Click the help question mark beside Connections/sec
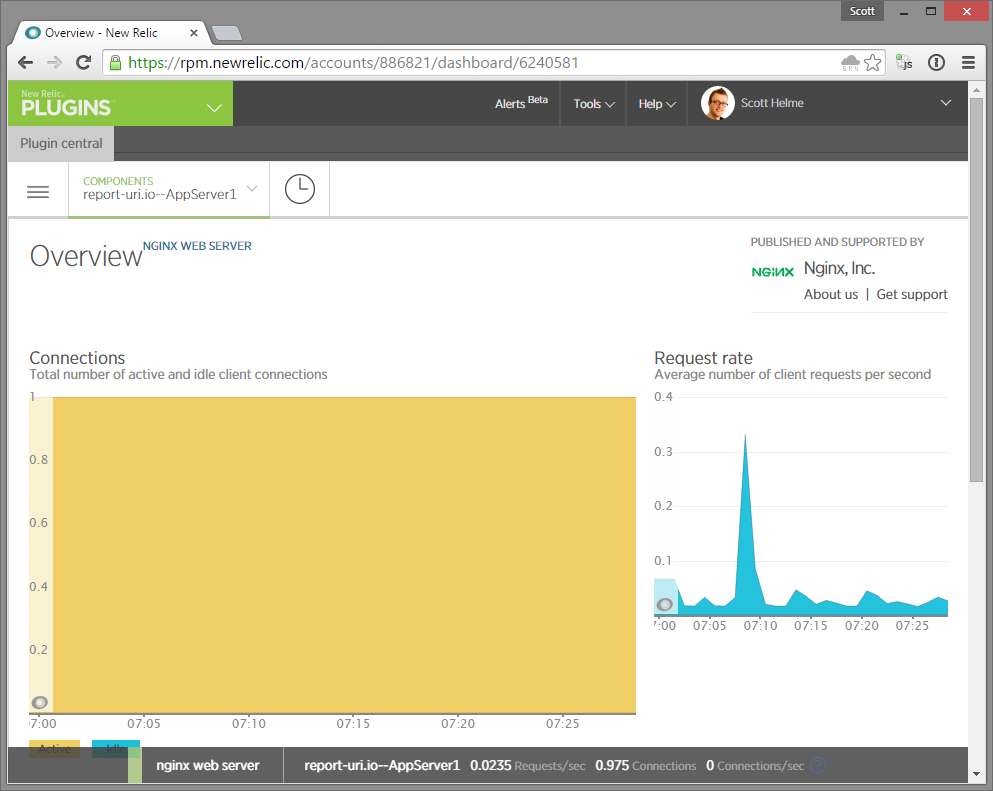The image size is (993, 791). [x=817, y=764]
